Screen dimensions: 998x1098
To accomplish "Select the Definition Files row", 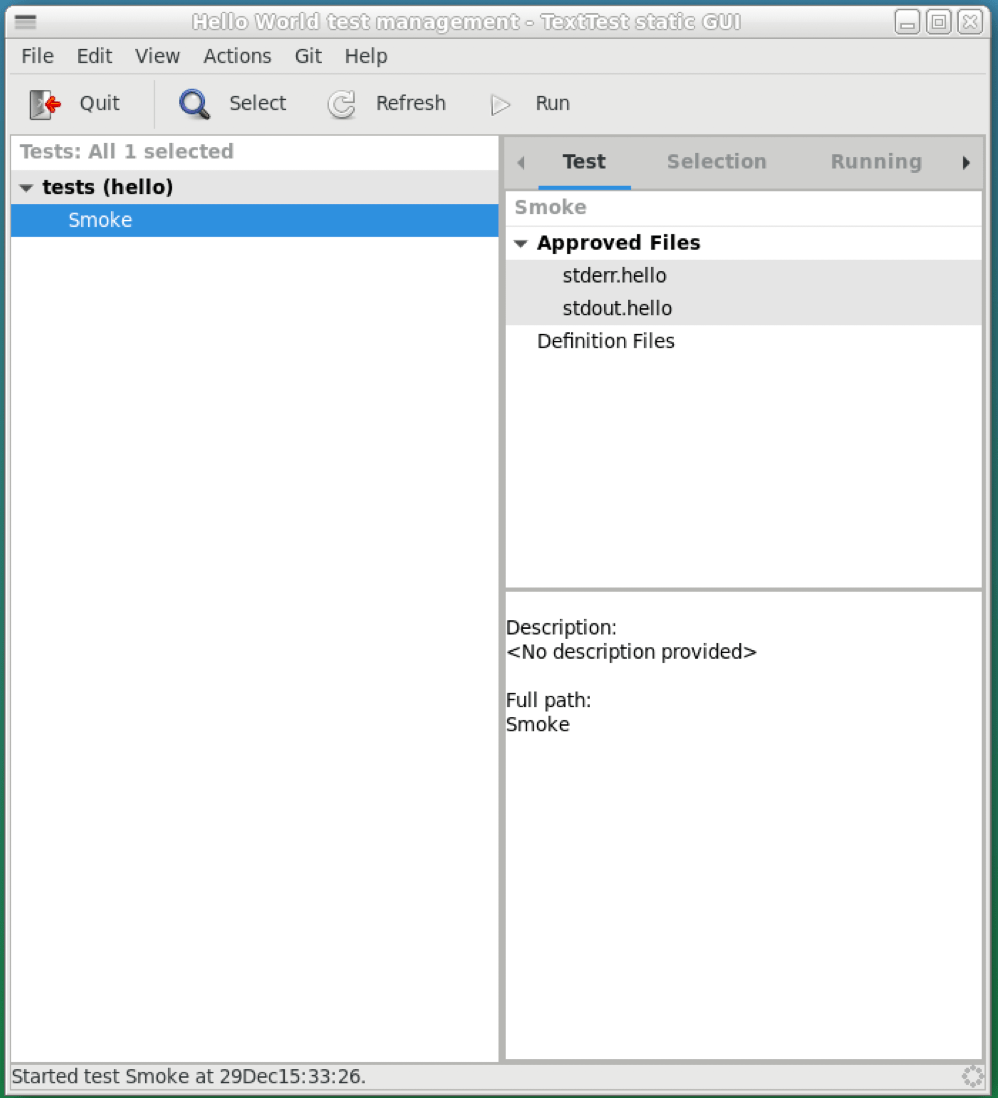I will tap(743, 341).
